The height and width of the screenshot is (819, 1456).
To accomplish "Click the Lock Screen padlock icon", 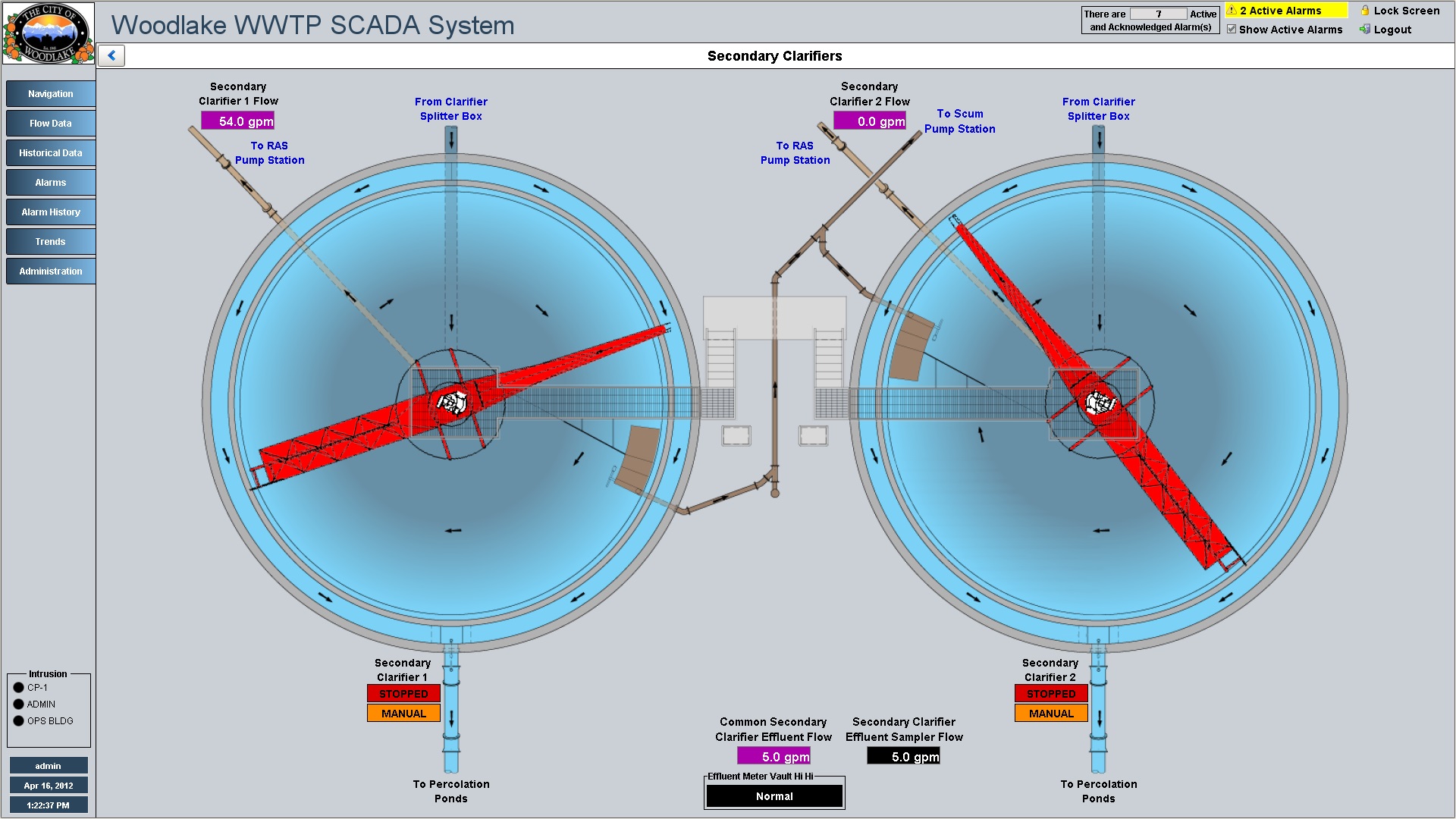I will 1365,11.
